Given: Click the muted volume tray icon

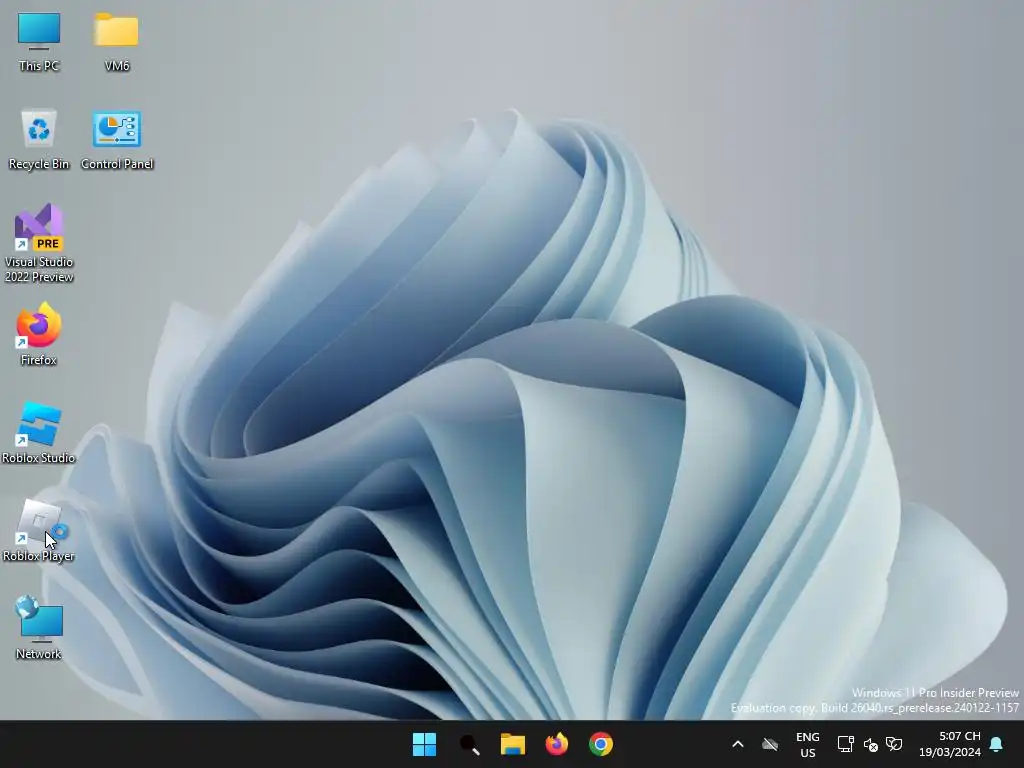Looking at the screenshot, I should 871,744.
